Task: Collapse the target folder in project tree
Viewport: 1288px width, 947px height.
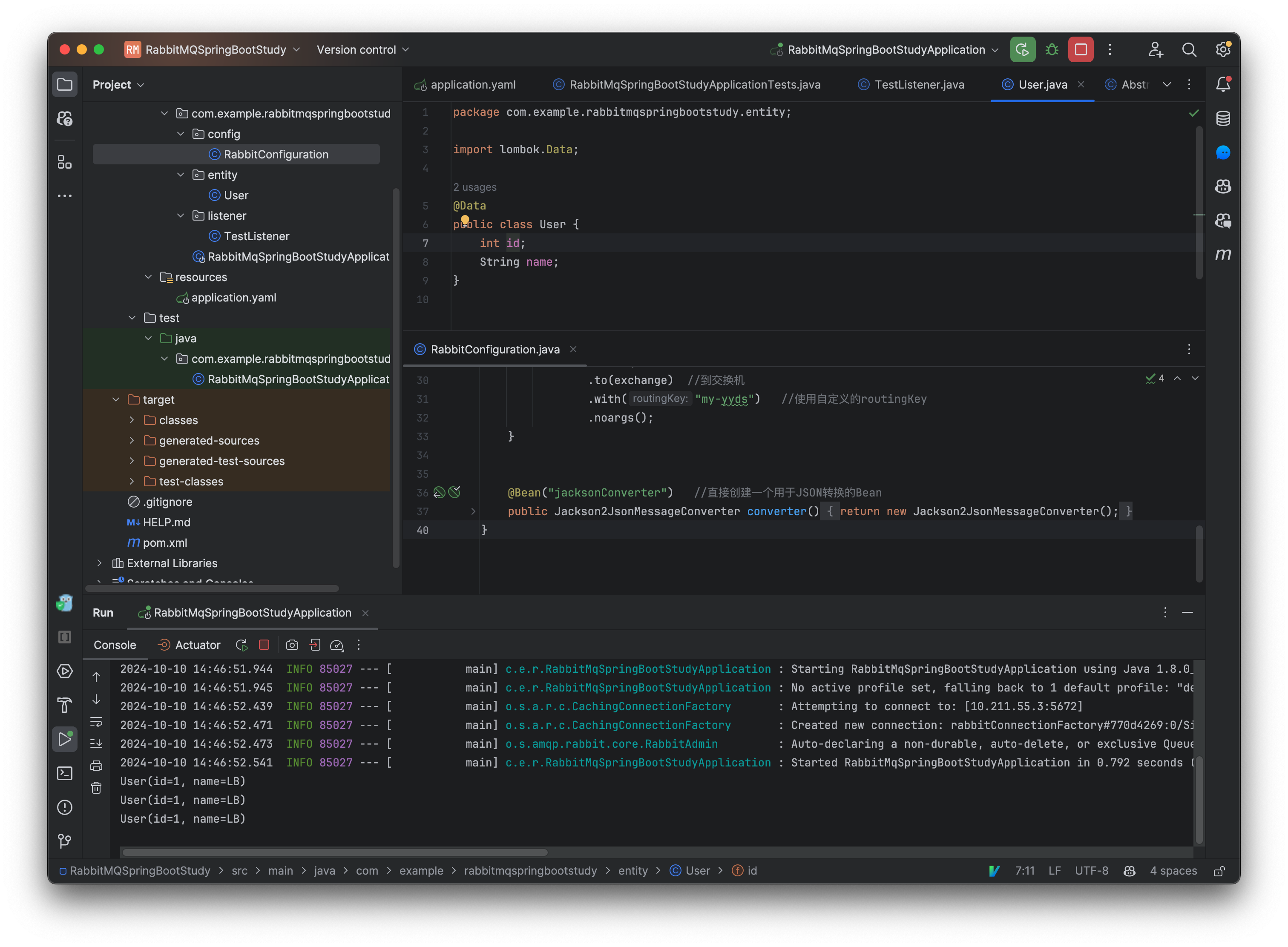Action: coord(116,399)
